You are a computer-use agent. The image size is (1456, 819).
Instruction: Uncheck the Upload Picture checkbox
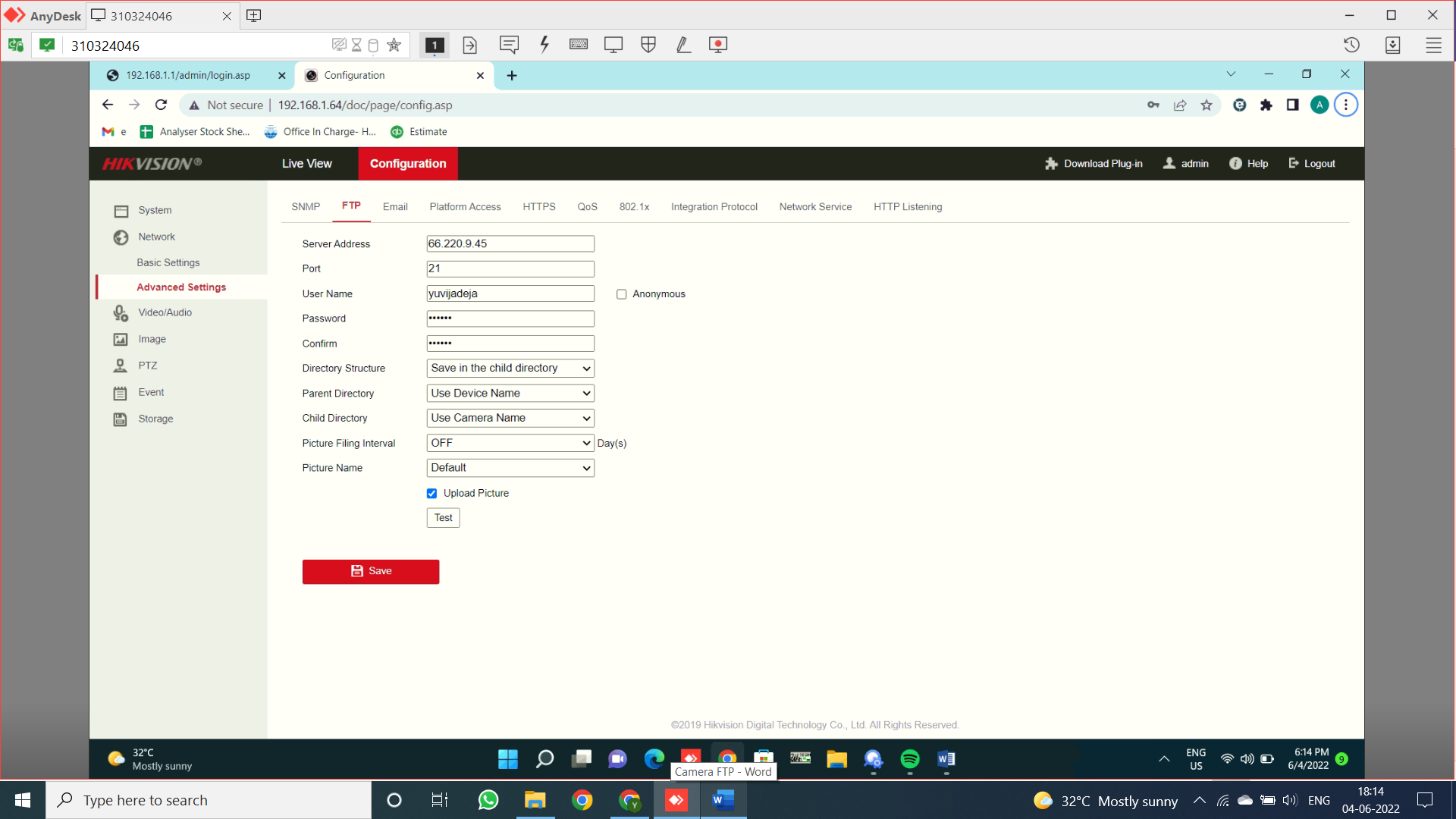tap(431, 494)
